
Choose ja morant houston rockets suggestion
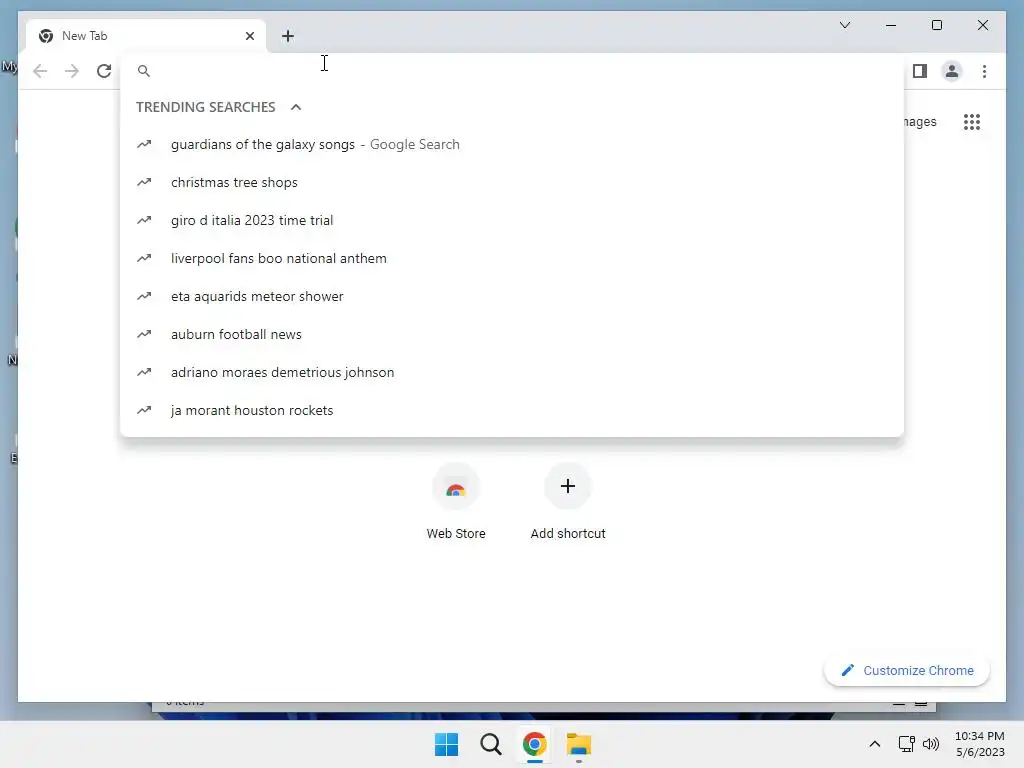tap(512, 409)
